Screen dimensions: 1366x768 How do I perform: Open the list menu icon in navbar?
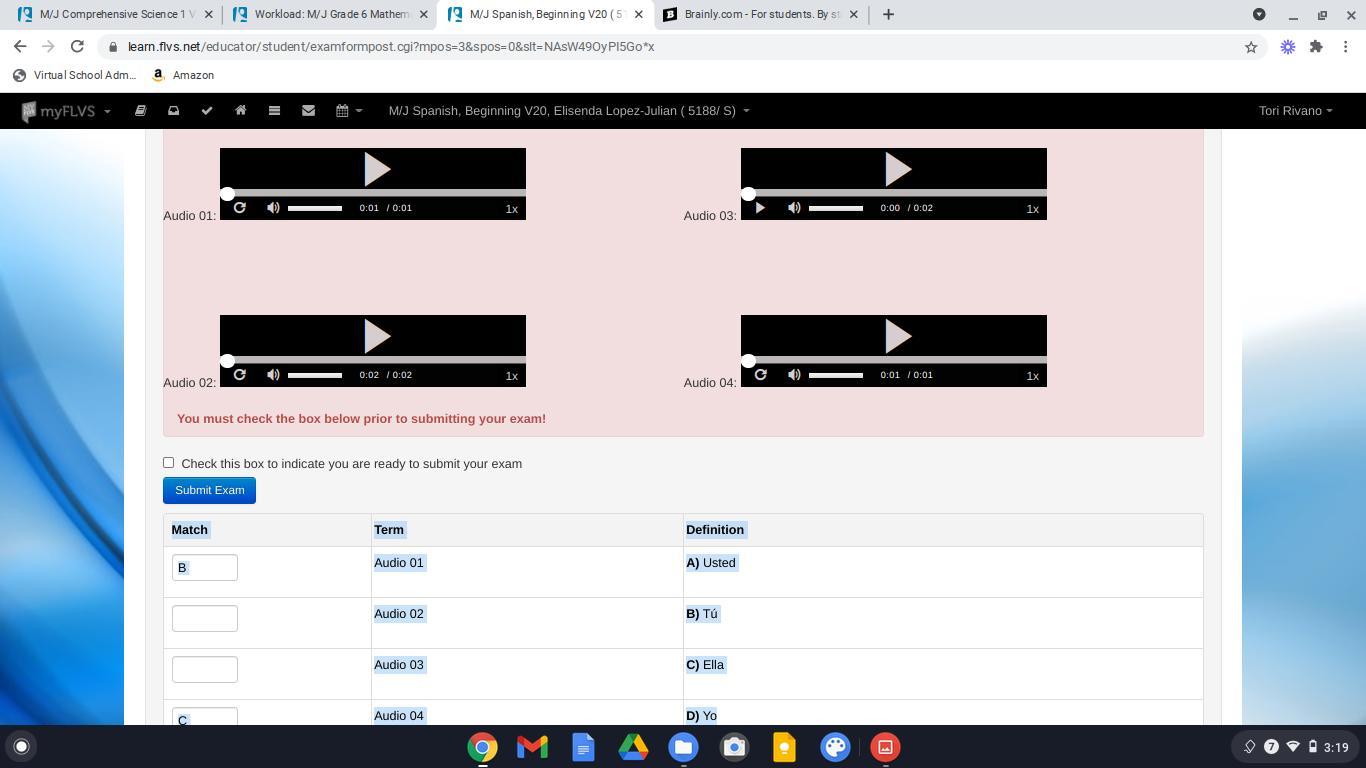(274, 111)
